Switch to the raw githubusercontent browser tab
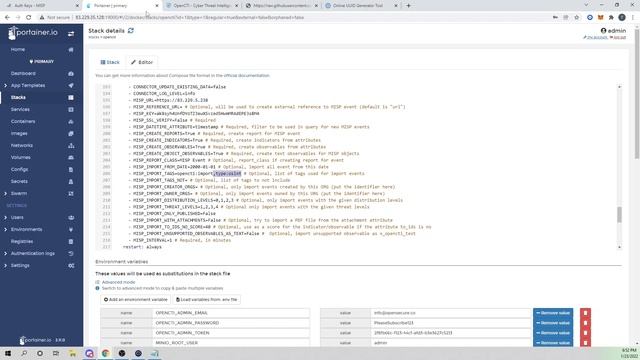The width and height of the screenshot is (640, 360). [x=282, y=6]
